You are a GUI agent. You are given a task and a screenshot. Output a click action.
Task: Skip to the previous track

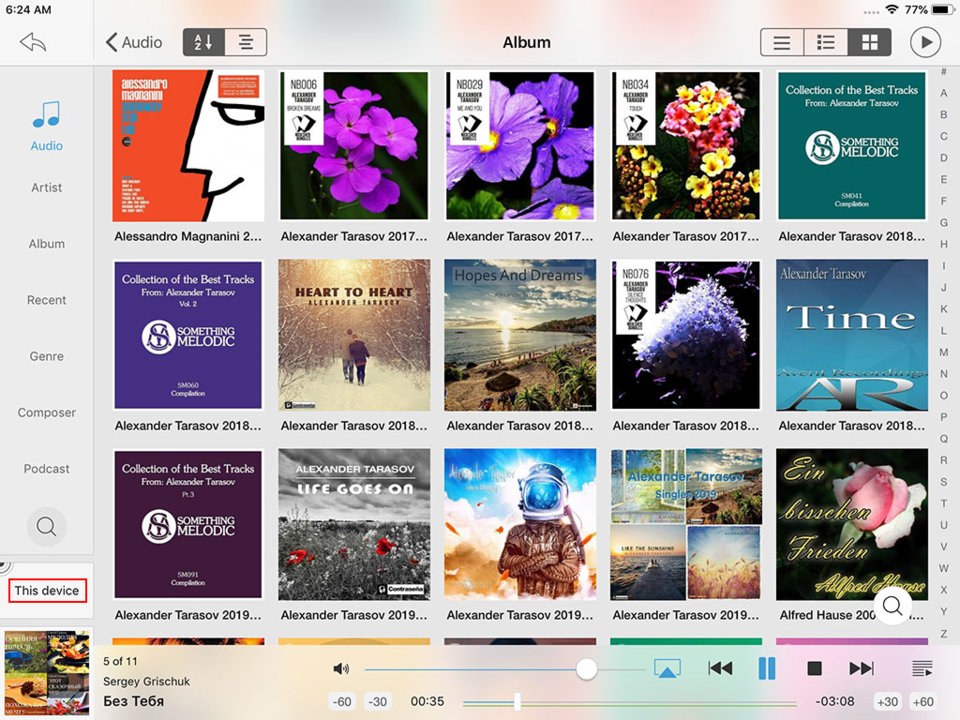[x=720, y=669]
